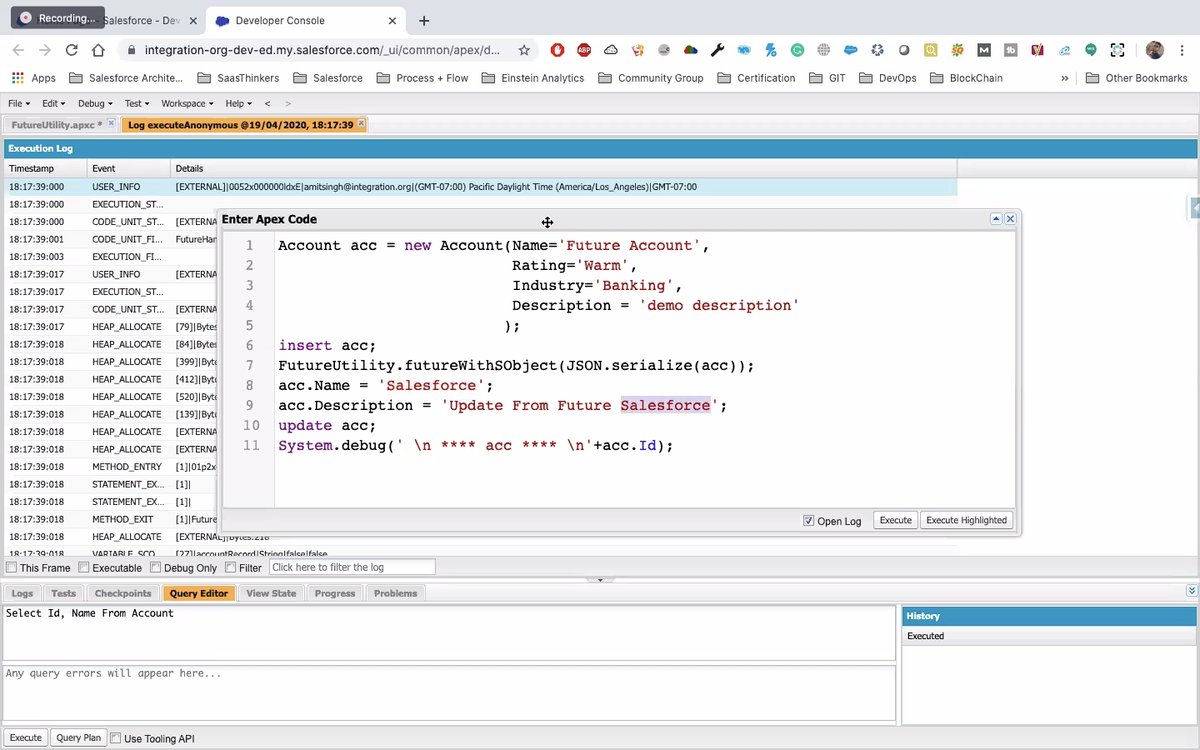1200x750 pixels.
Task: Switch to the Logs tab
Action: click(x=22, y=593)
